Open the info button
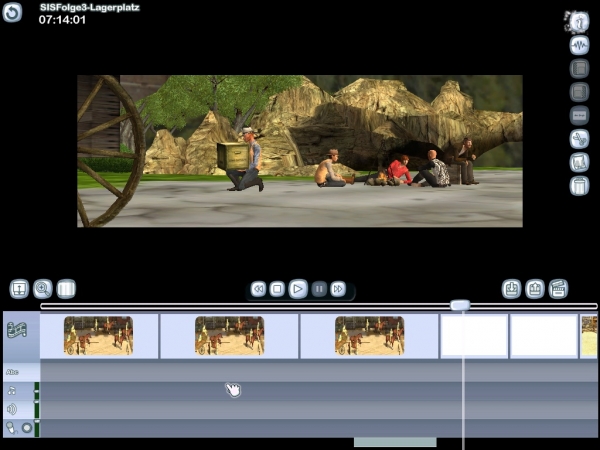 coord(578,22)
